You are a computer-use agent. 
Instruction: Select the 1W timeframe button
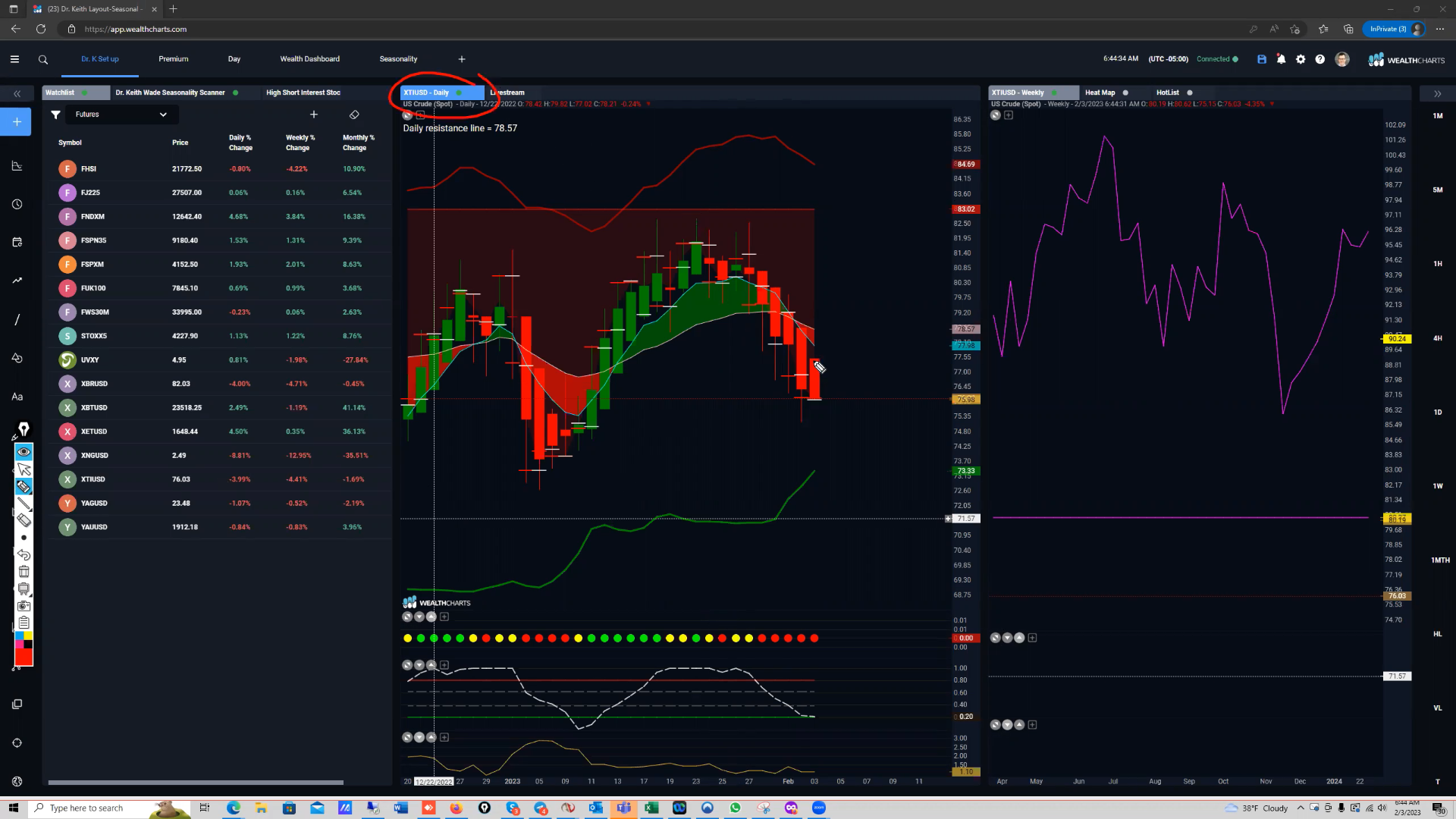(x=1438, y=486)
